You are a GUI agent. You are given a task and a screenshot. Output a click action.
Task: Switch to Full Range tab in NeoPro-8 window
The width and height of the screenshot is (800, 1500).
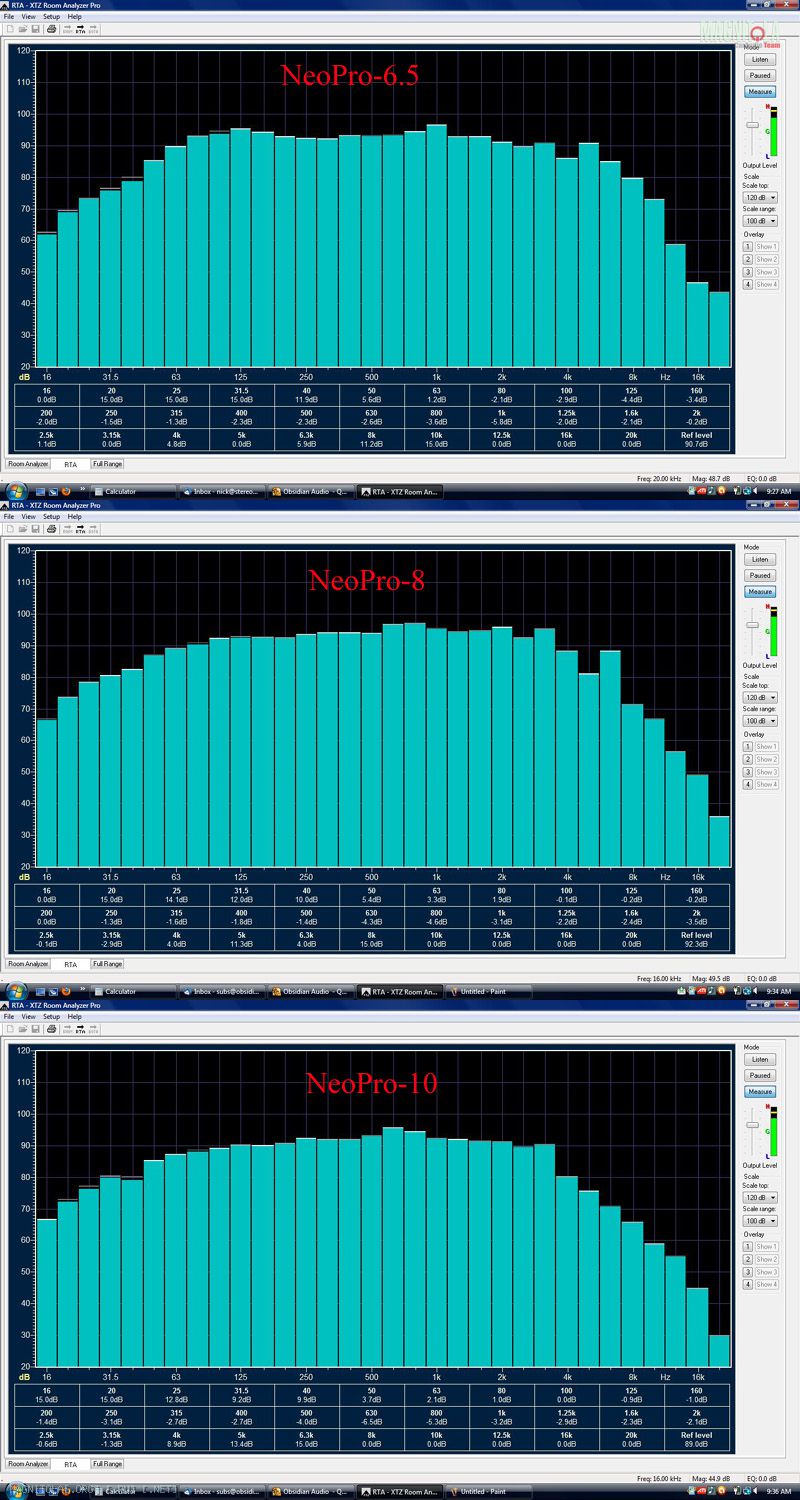[107, 964]
